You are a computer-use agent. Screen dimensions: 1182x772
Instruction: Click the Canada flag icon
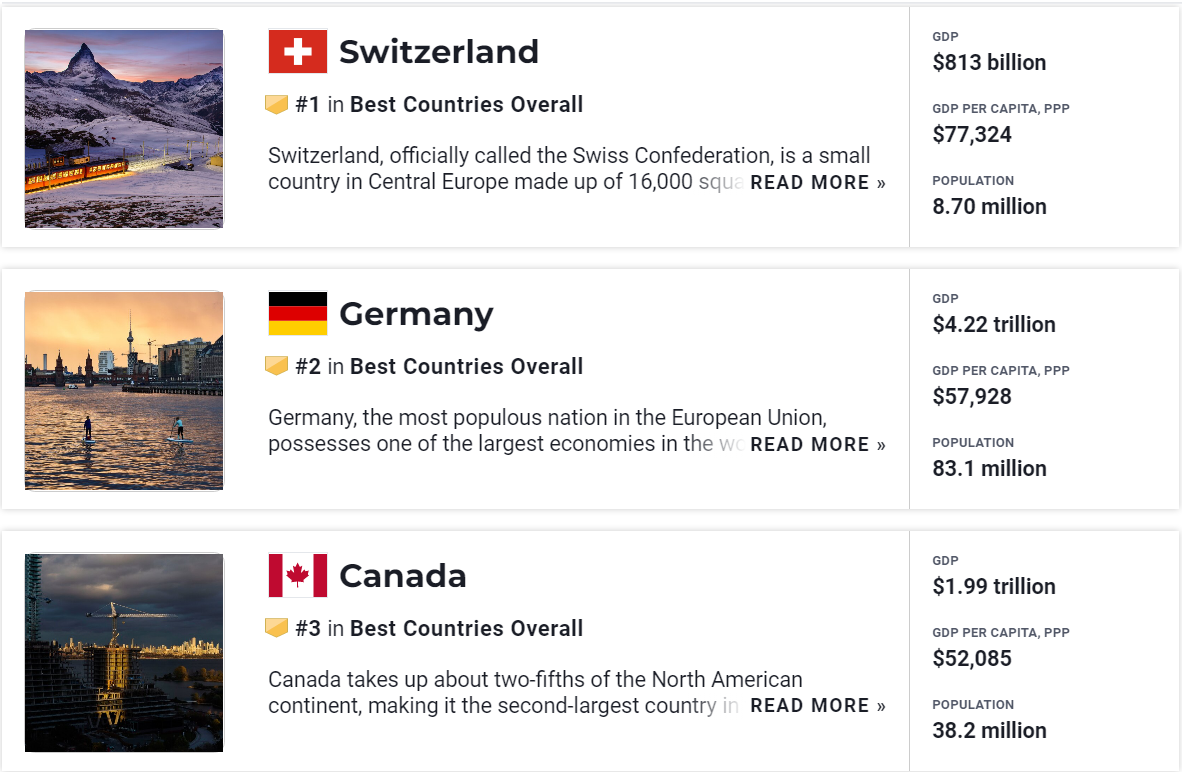(x=298, y=575)
